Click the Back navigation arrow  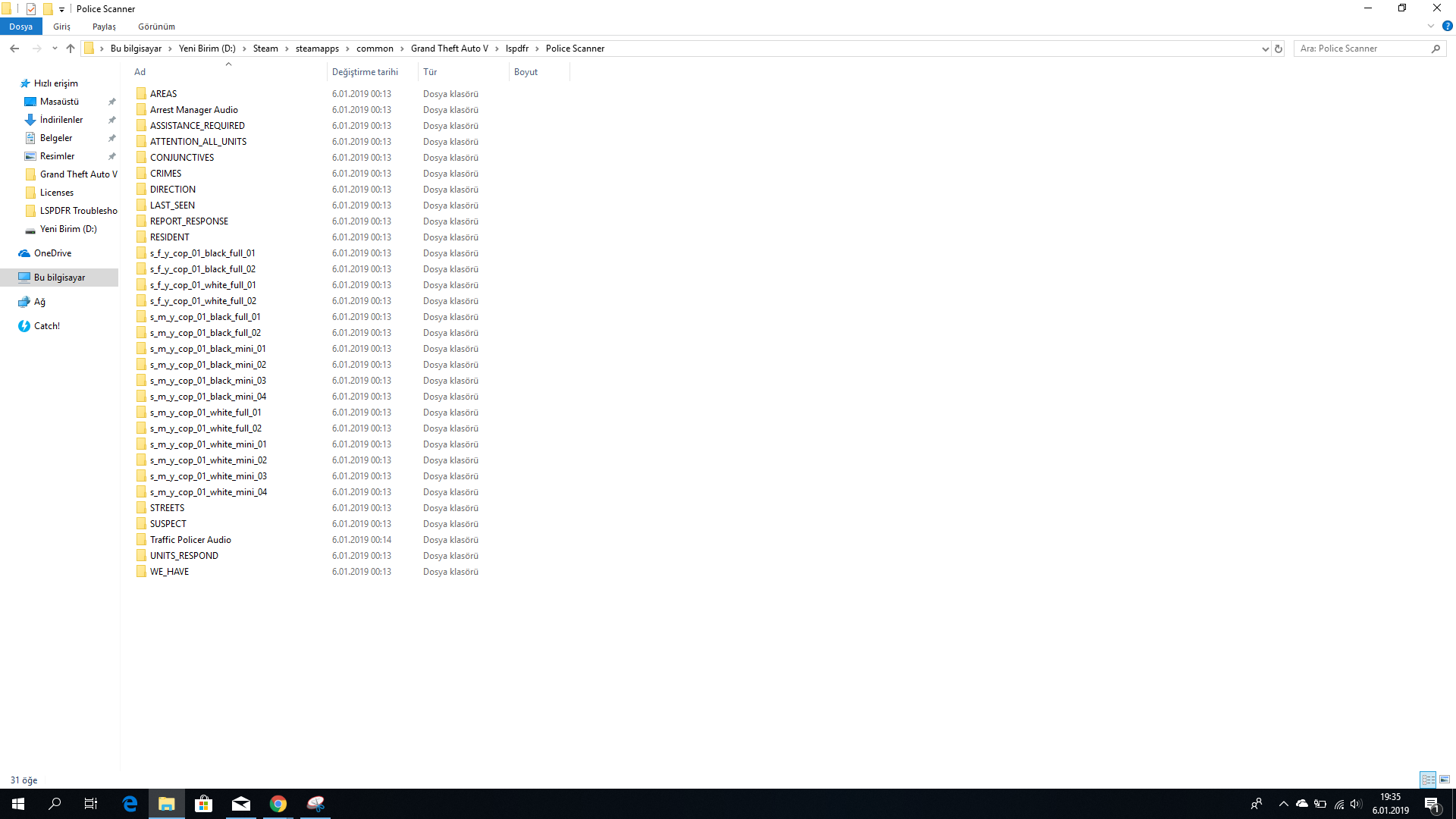pyautogui.click(x=14, y=49)
